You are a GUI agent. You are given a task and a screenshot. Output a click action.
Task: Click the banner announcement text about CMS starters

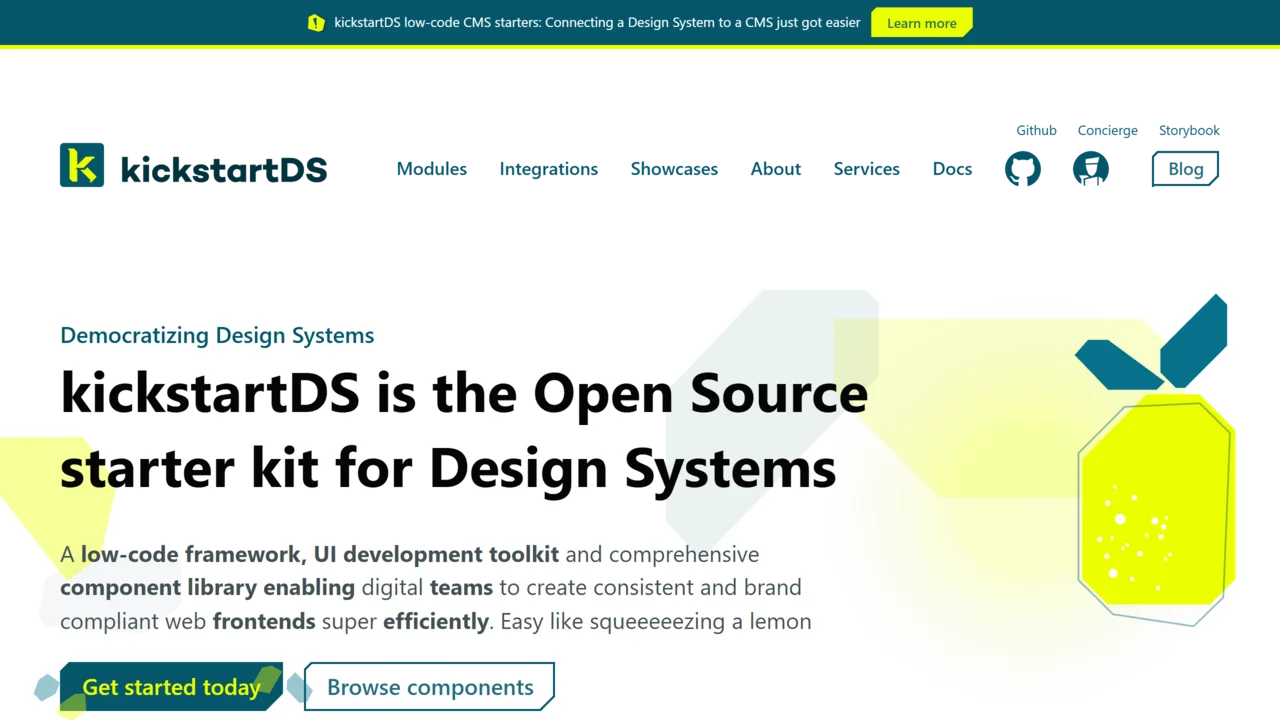tap(597, 23)
